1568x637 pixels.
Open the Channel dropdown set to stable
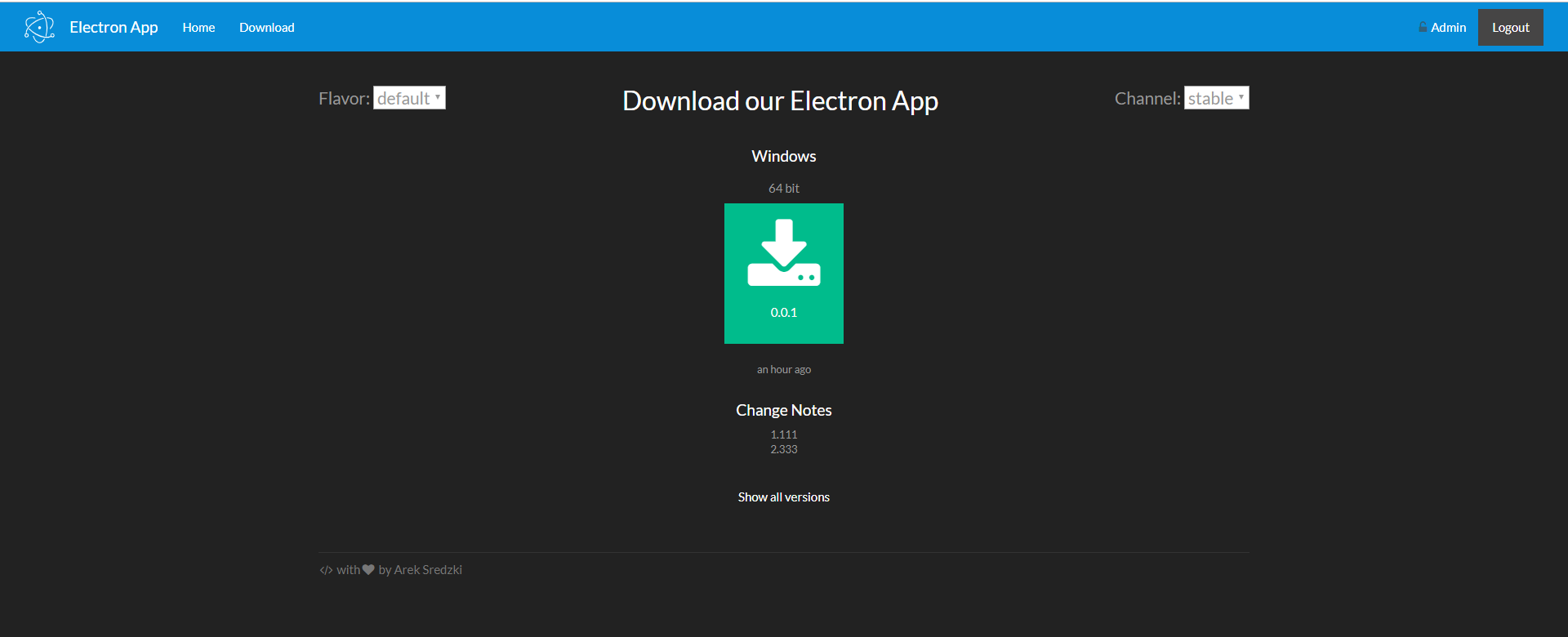tap(1216, 98)
